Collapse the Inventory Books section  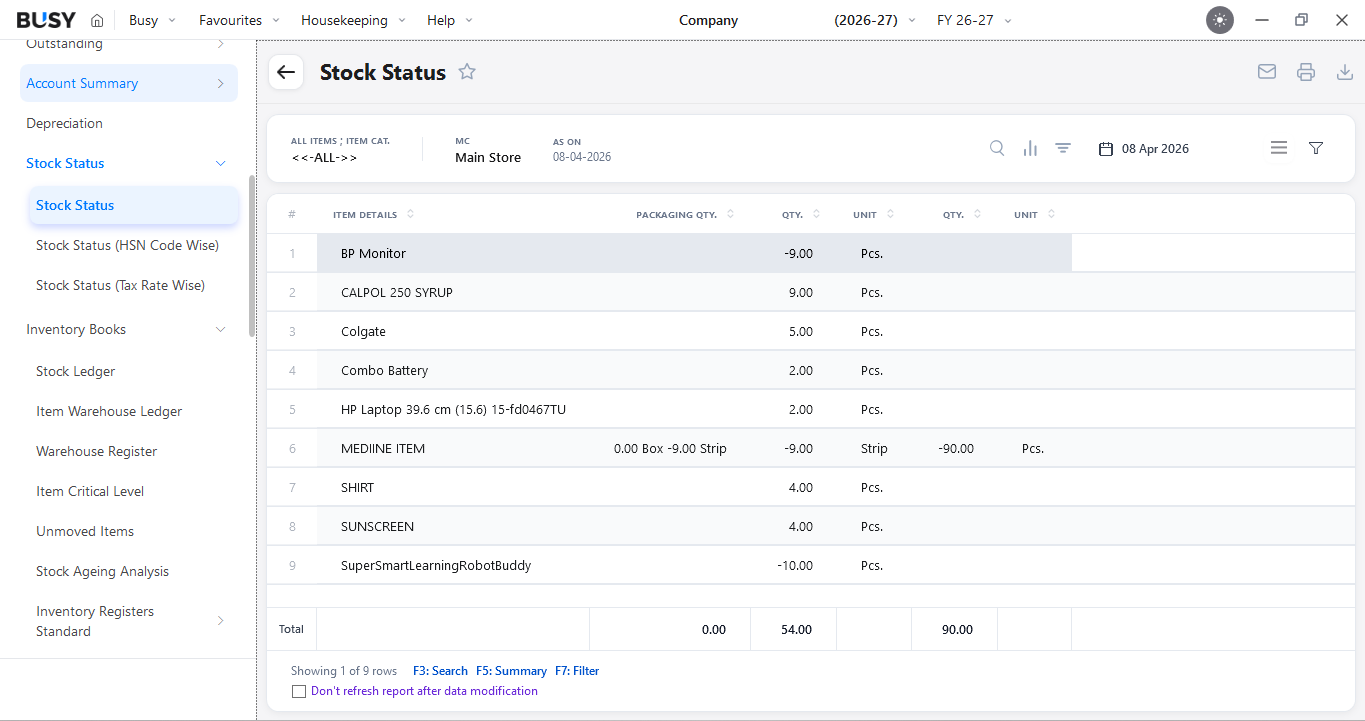coord(220,329)
